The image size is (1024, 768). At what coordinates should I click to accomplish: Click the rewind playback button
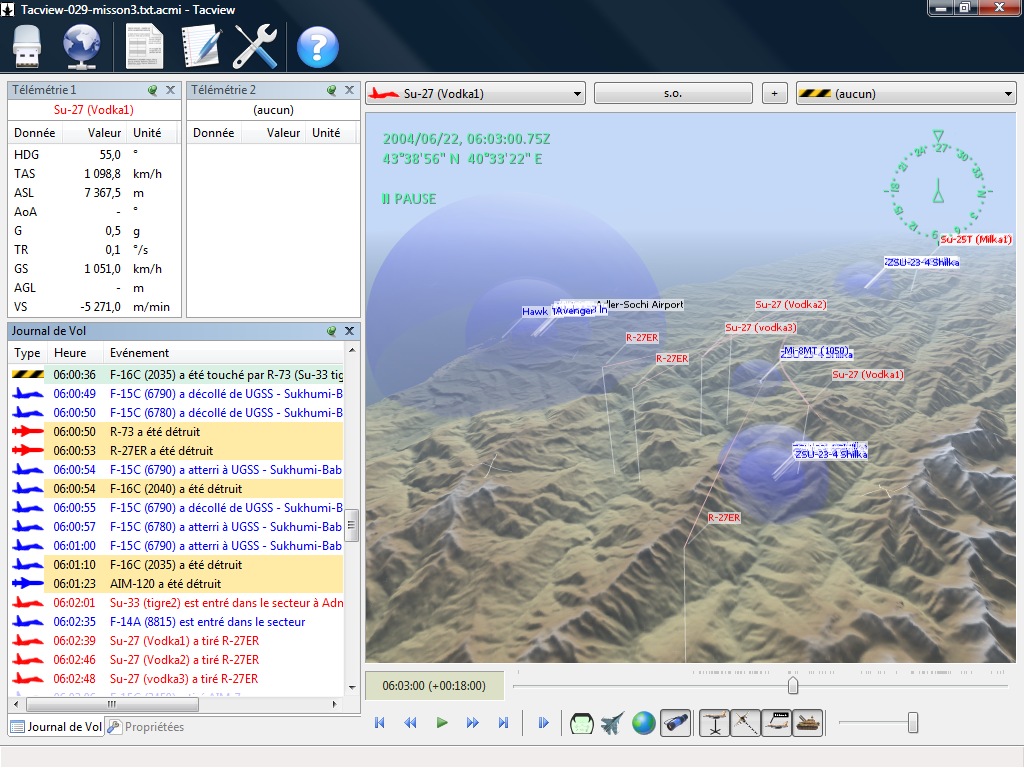click(x=410, y=722)
